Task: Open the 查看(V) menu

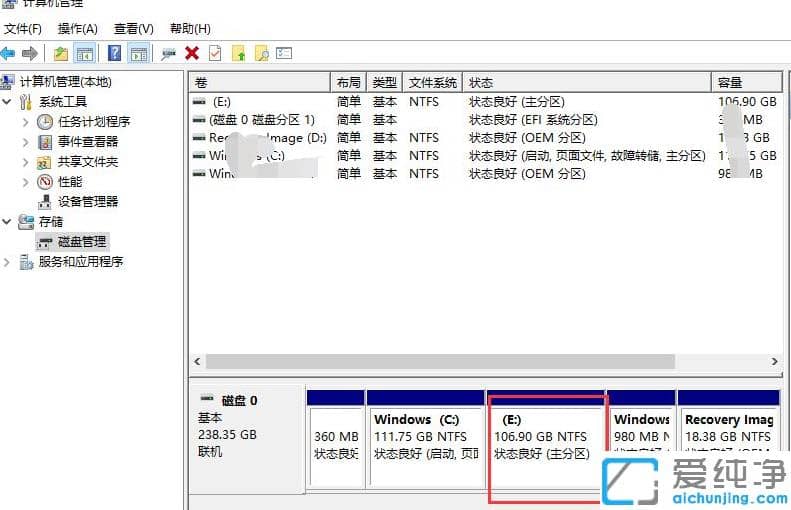Action: 134,29
